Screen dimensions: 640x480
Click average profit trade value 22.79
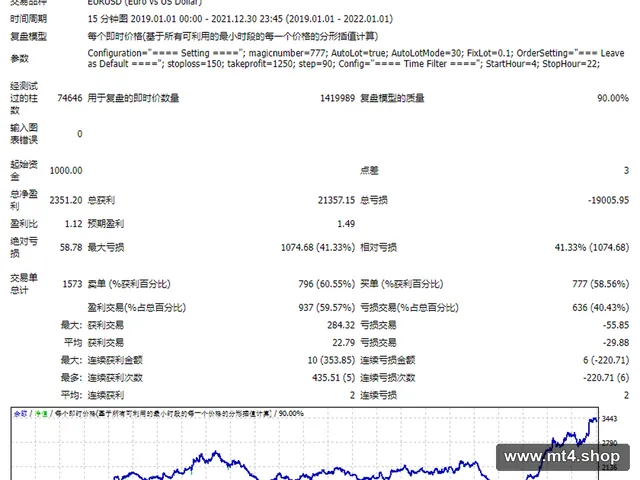pos(344,343)
